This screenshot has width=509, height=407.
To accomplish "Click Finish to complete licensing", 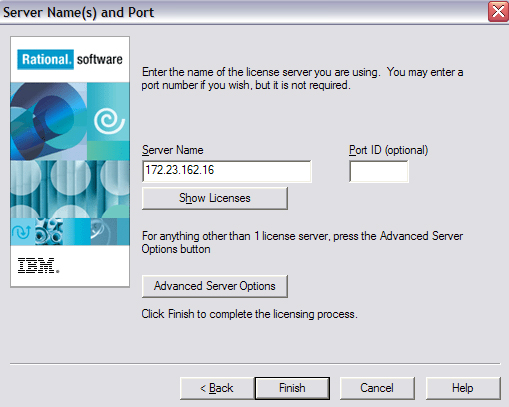I will (x=292, y=388).
